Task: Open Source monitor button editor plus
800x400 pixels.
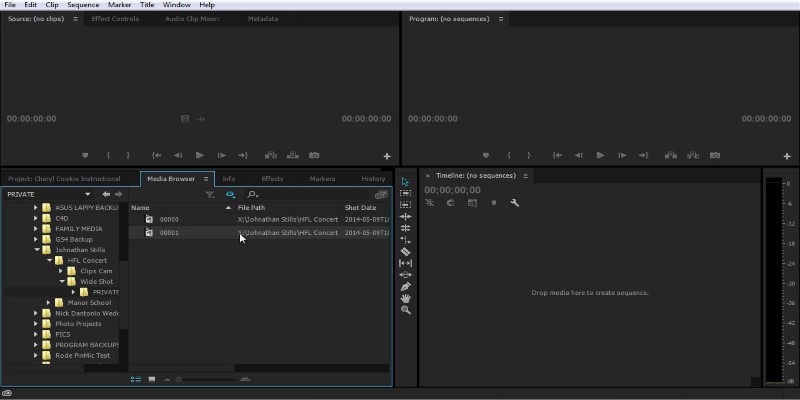Action: click(387, 156)
